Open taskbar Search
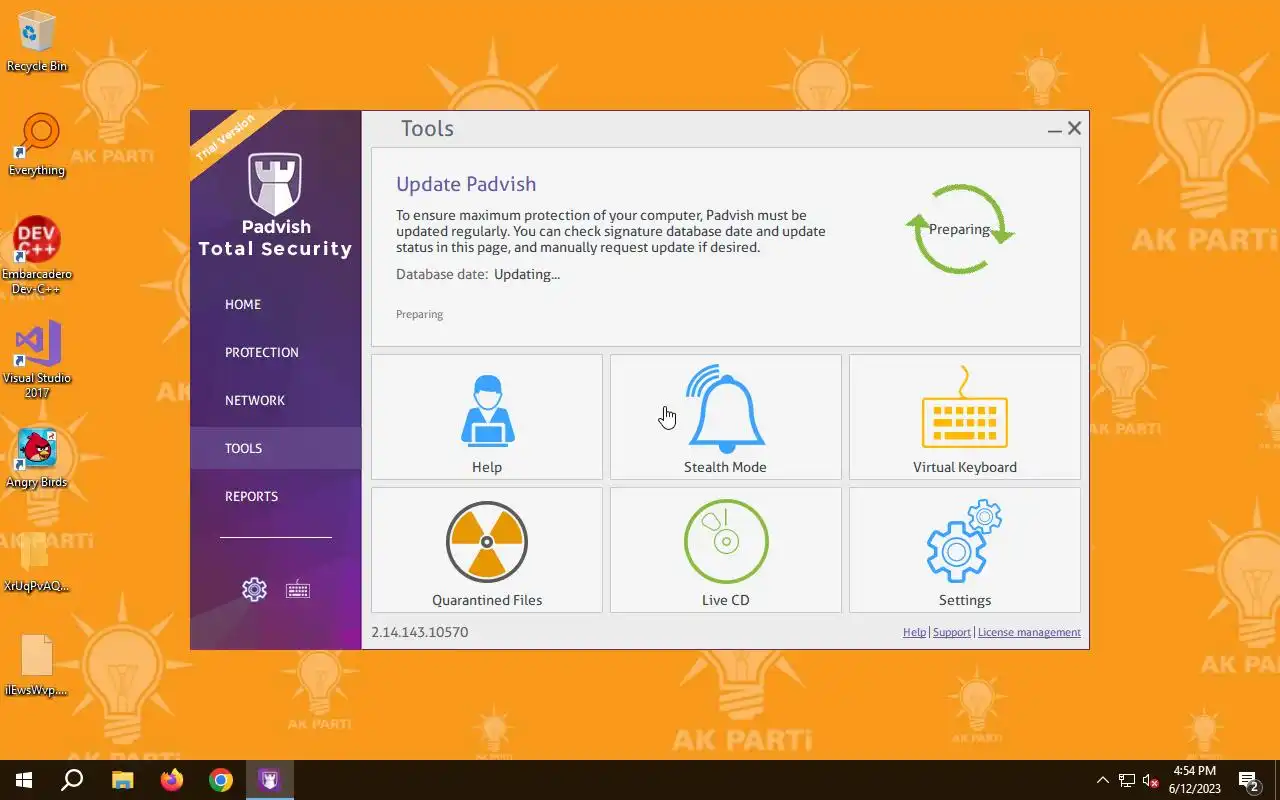The image size is (1280, 800). pyautogui.click(x=72, y=780)
